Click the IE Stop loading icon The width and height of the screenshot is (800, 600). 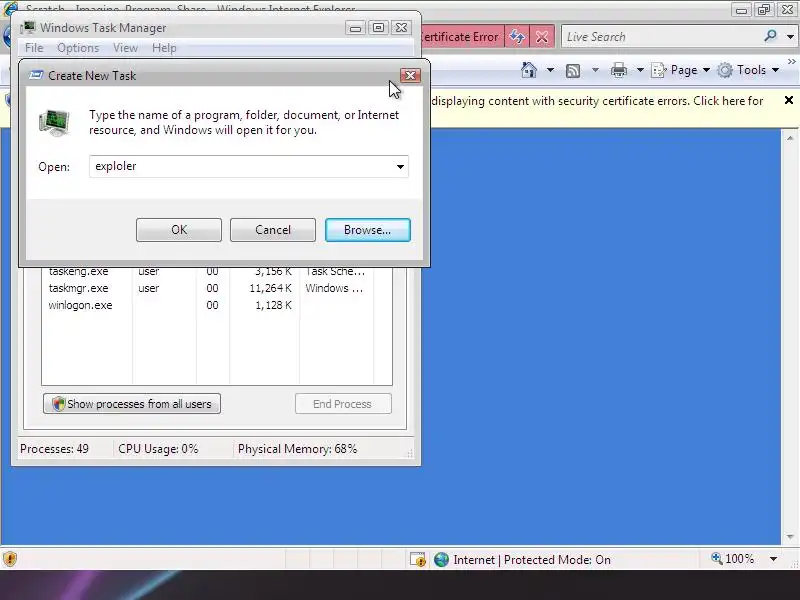pos(542,37)
